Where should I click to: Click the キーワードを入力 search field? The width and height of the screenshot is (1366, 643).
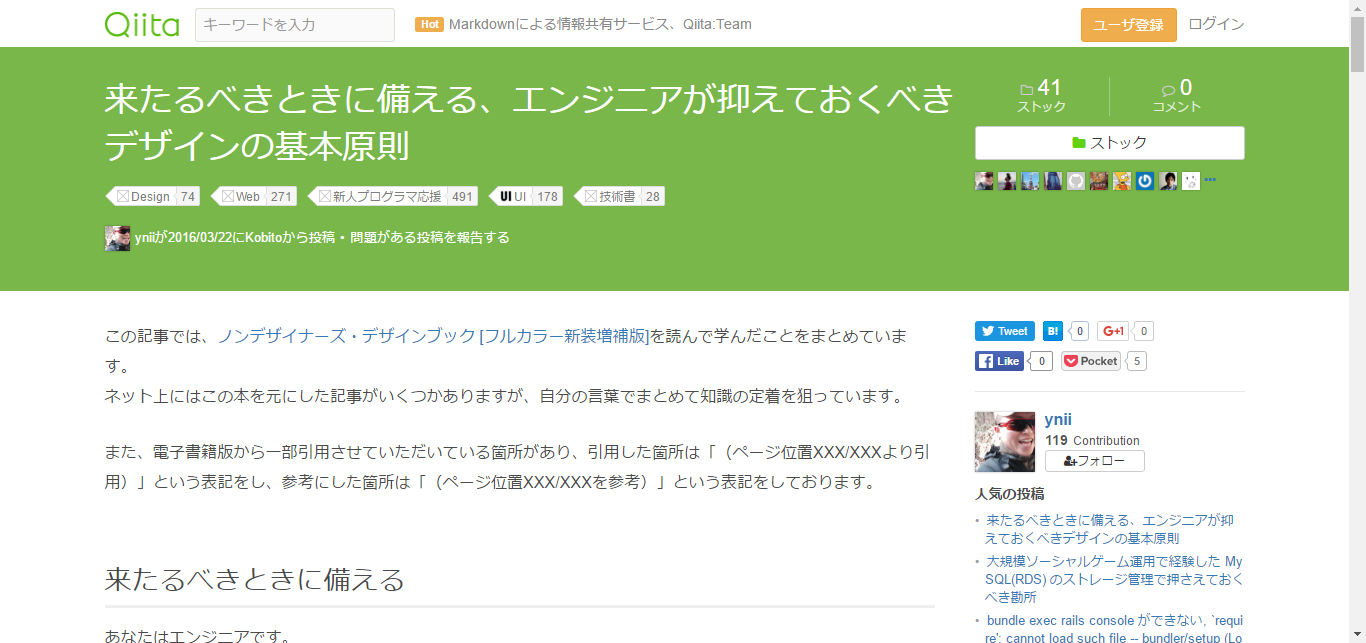click(x=294, y=25)
